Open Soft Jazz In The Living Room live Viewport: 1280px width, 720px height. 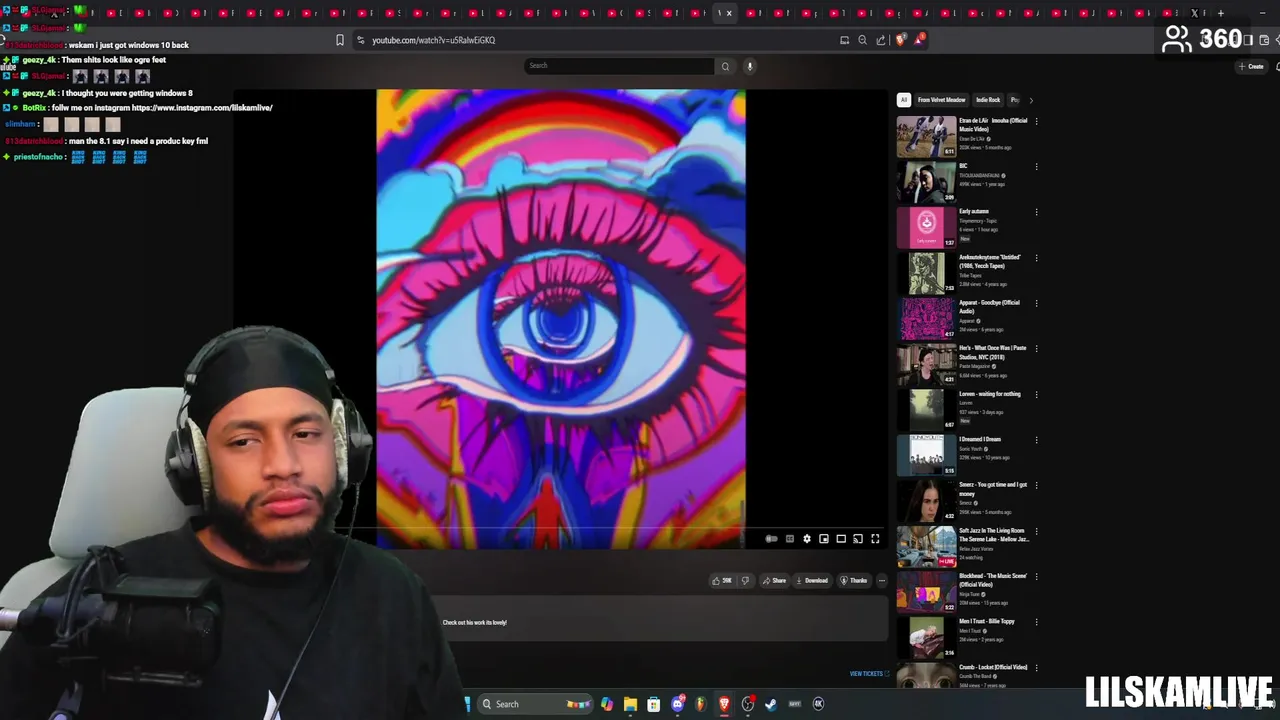pos(926,546)
